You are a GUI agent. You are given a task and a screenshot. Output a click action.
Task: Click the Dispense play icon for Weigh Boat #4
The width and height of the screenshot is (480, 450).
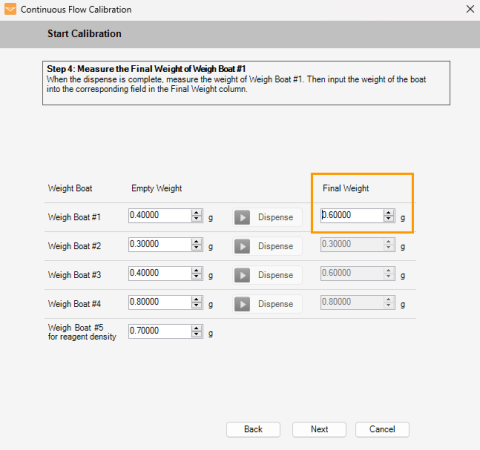click(x=242, y=304)
